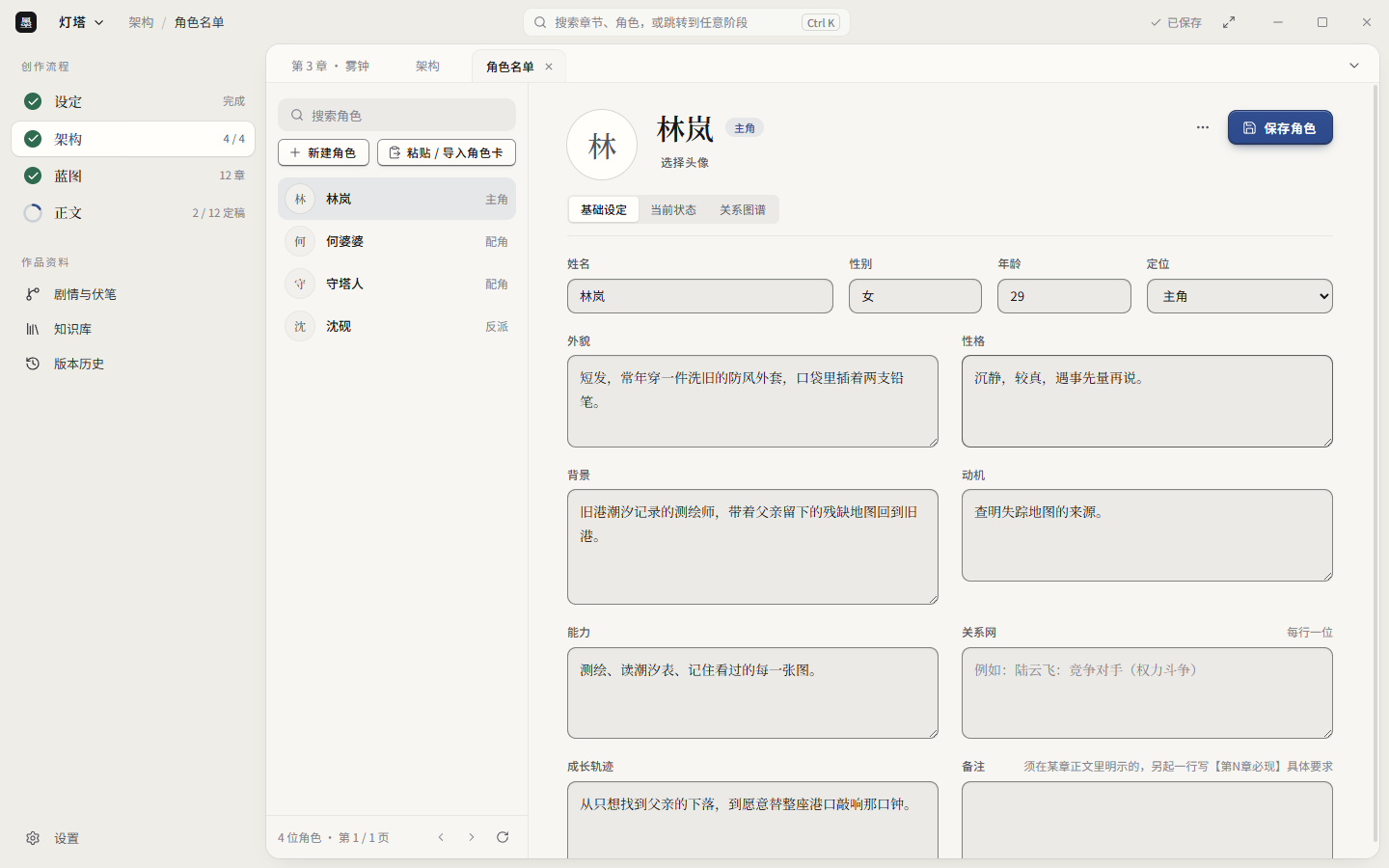Click 粘贴 / 导入角色卡 button
1389x868 pixels.
(x=447, y=152)
